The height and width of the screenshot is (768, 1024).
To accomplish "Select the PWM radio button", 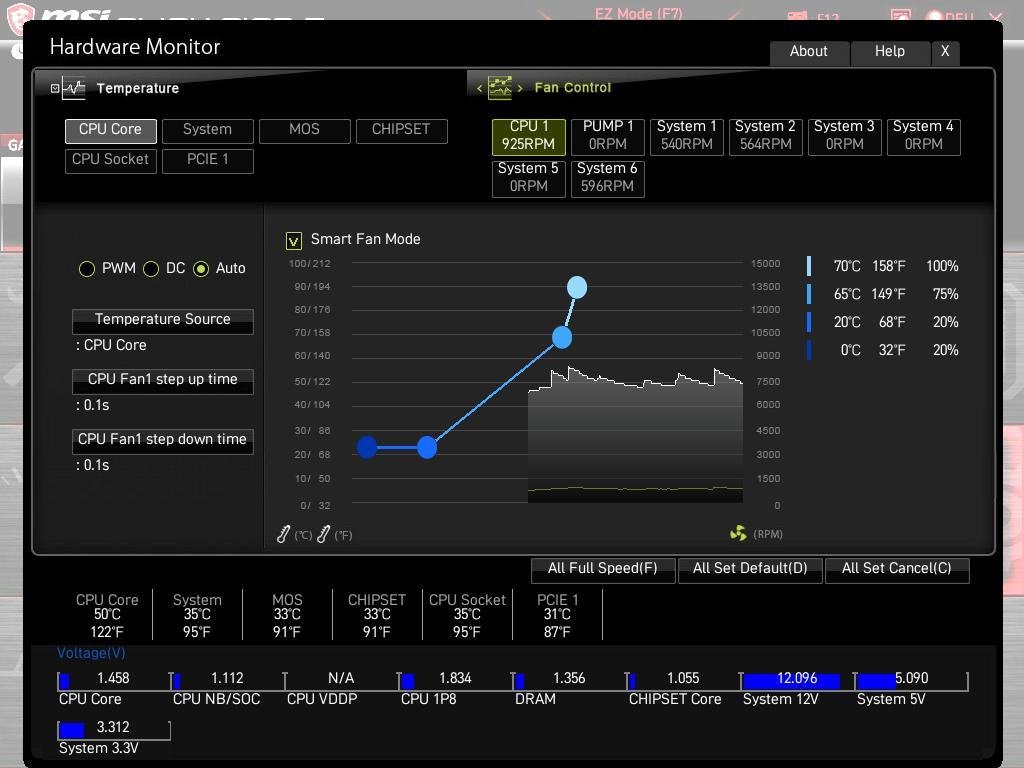I will click(x=87, y=268).
